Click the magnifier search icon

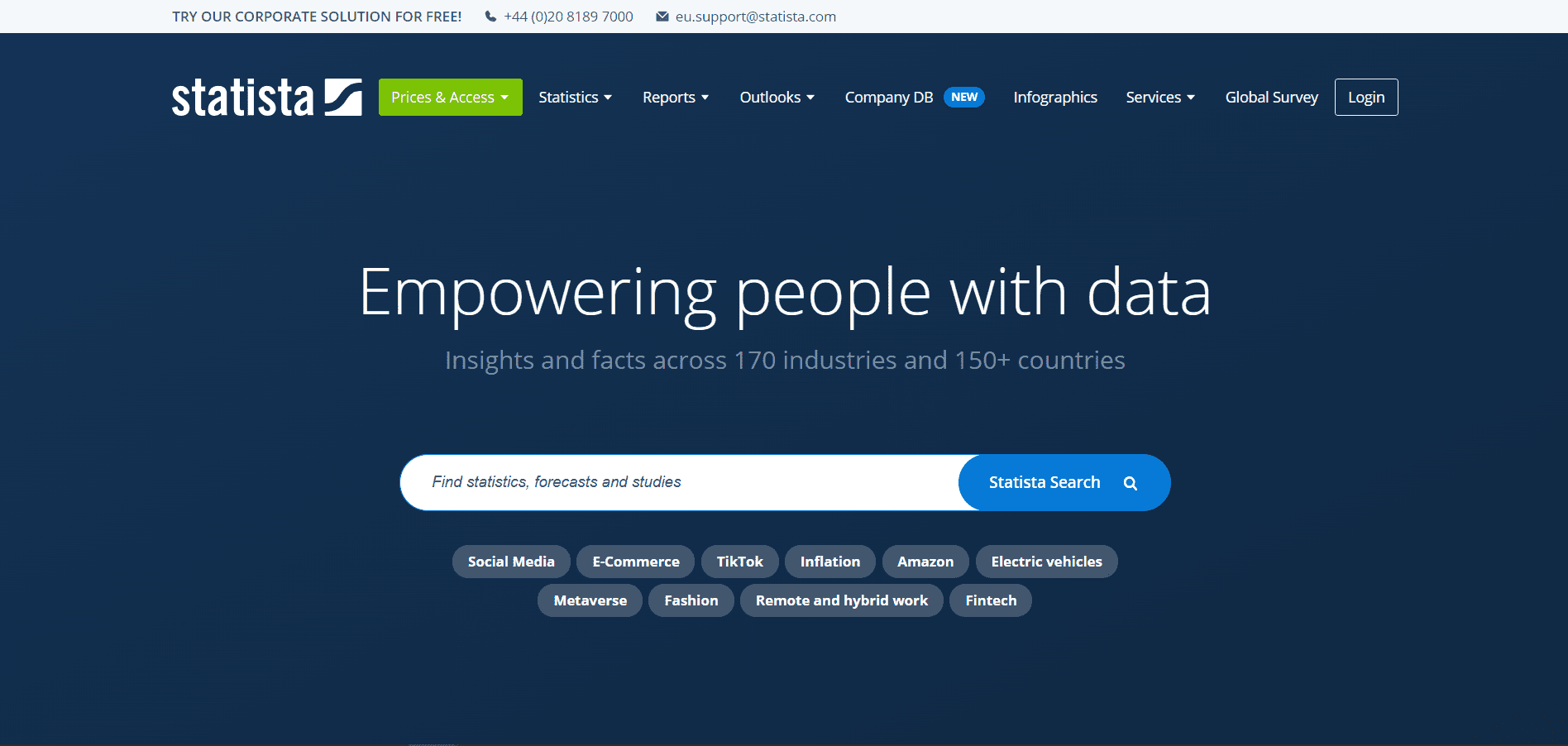click(1130, 483)
